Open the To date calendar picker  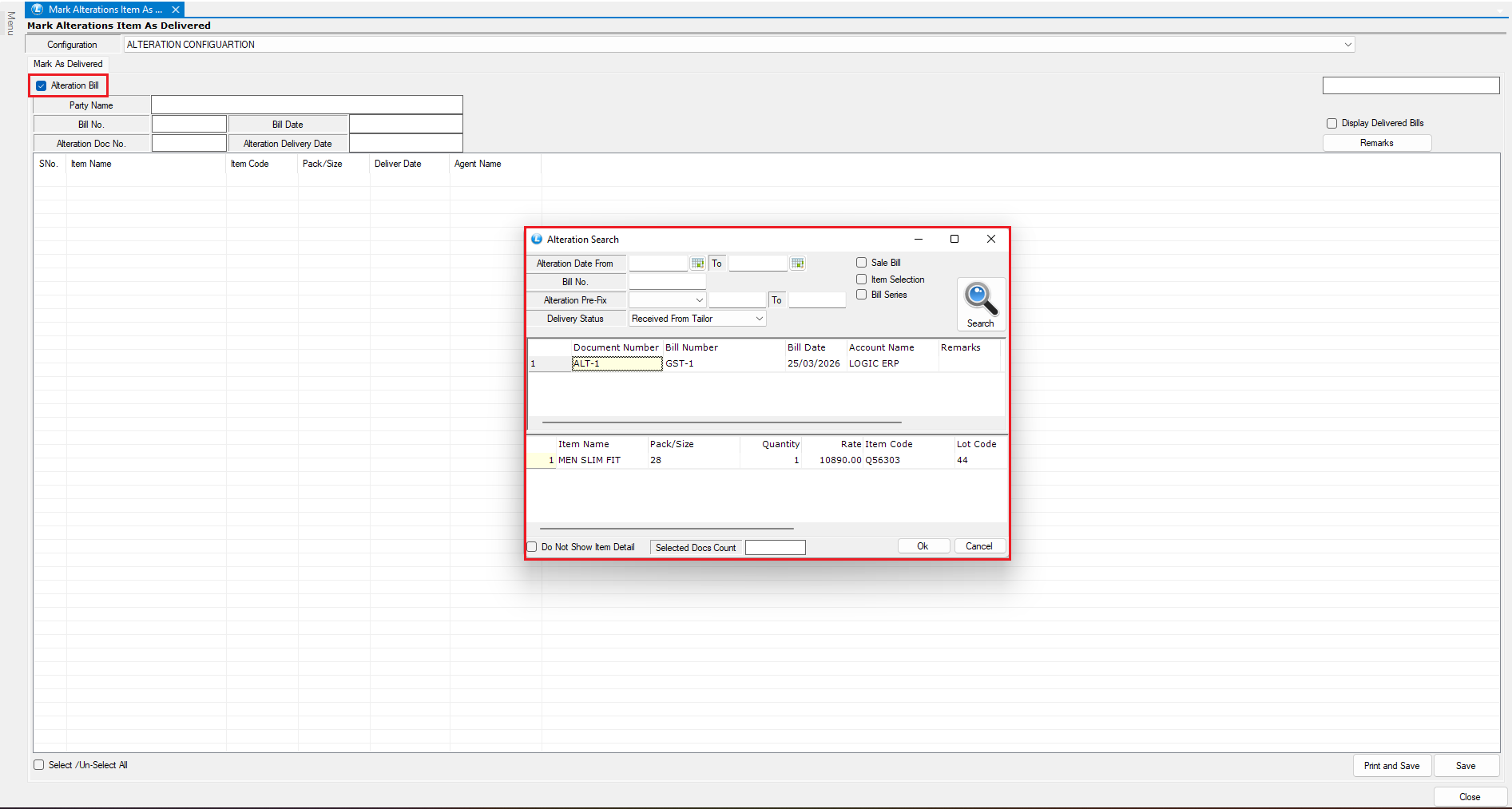pyautogui.click(x=797, y=264)
